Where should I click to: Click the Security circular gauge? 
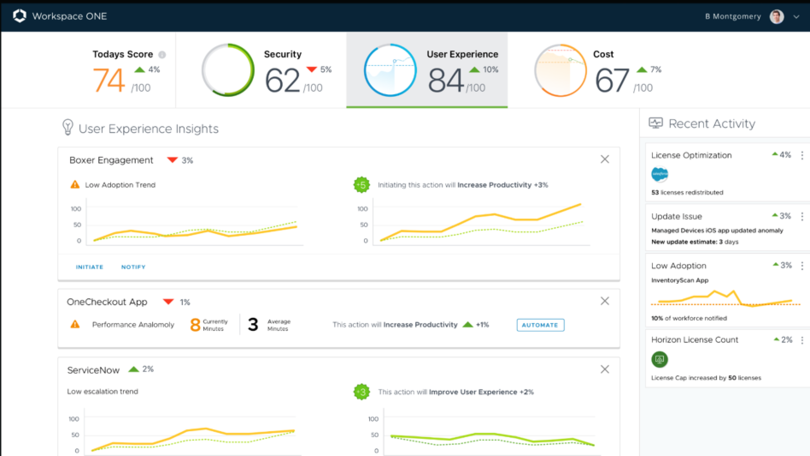tap(228, 70)
